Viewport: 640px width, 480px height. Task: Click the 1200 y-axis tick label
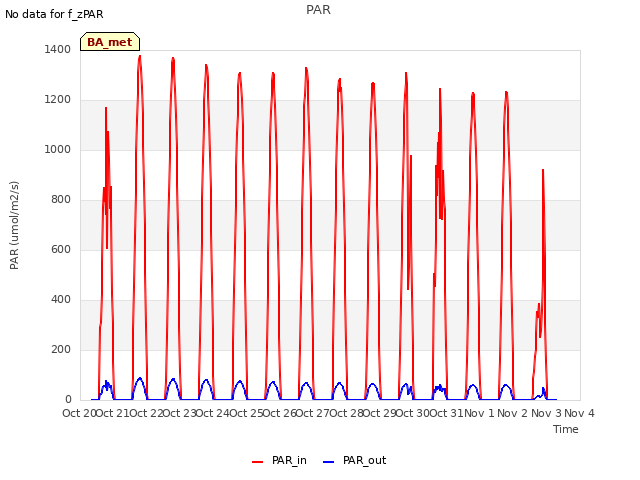pyautogui.click(x=58, y=100)
